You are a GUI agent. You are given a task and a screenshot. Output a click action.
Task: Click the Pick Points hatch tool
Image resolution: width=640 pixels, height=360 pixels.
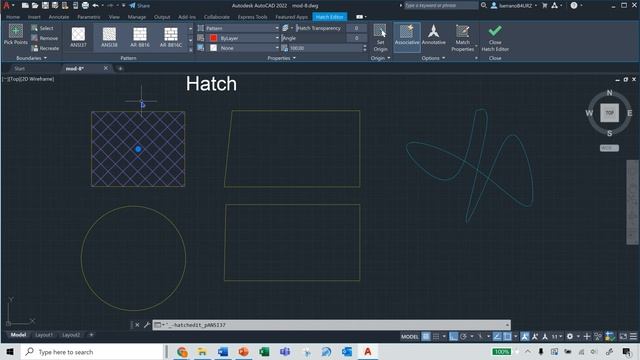tap(16, 34)
